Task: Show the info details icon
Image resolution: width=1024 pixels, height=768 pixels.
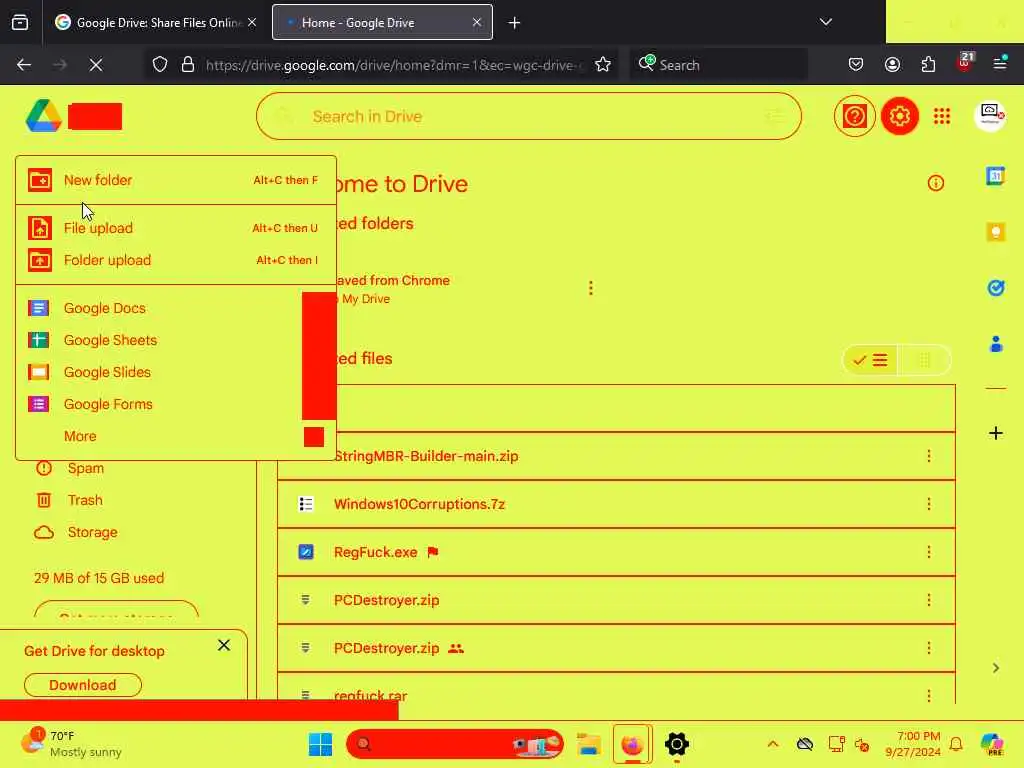Action: click(x=935, y=183)
